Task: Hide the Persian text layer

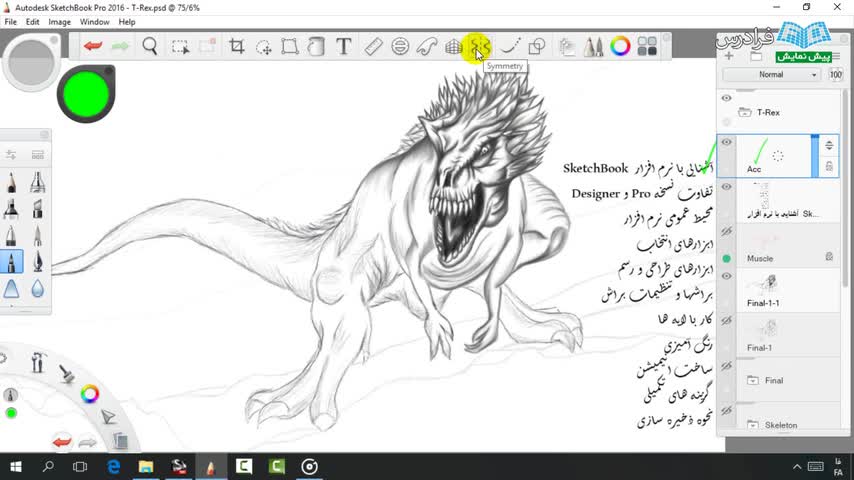Action: coord(727,187)
